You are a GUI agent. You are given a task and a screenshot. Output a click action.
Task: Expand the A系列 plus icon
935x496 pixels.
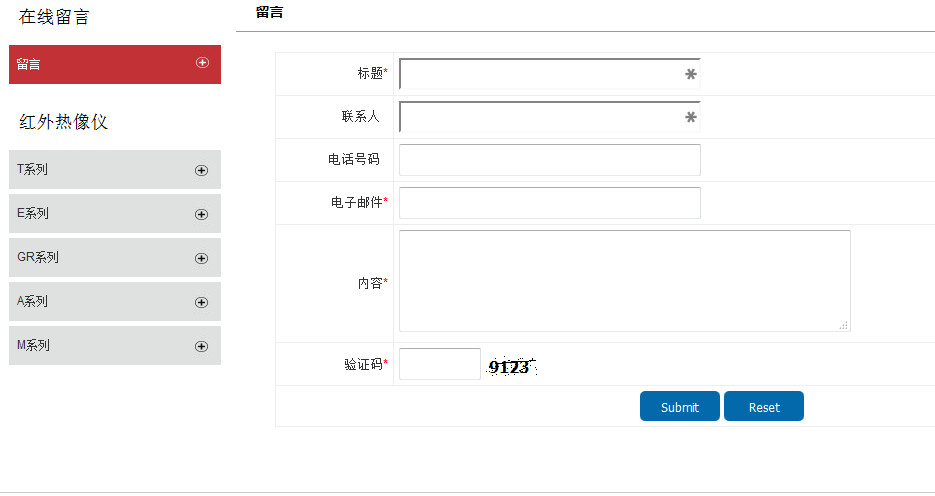[201, 302]
